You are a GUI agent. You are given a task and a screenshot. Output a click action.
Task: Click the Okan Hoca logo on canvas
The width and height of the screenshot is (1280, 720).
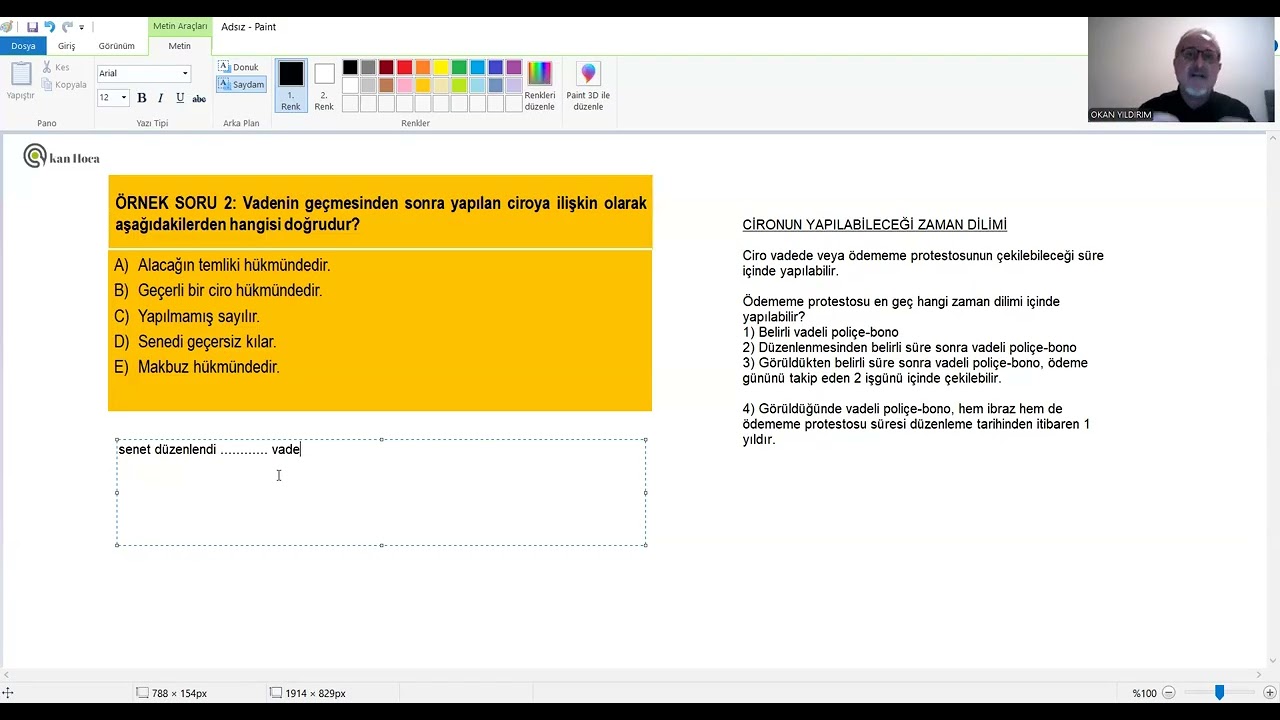62,157
